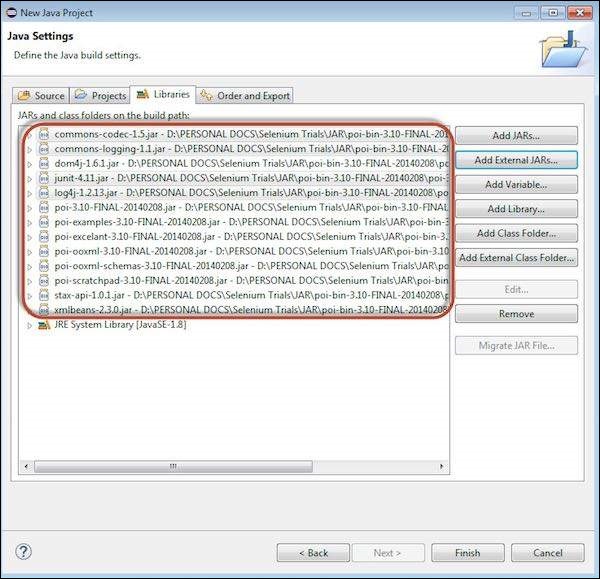Click the scrollbar left arrow
The image size is (600, 579).
[26, 466]
